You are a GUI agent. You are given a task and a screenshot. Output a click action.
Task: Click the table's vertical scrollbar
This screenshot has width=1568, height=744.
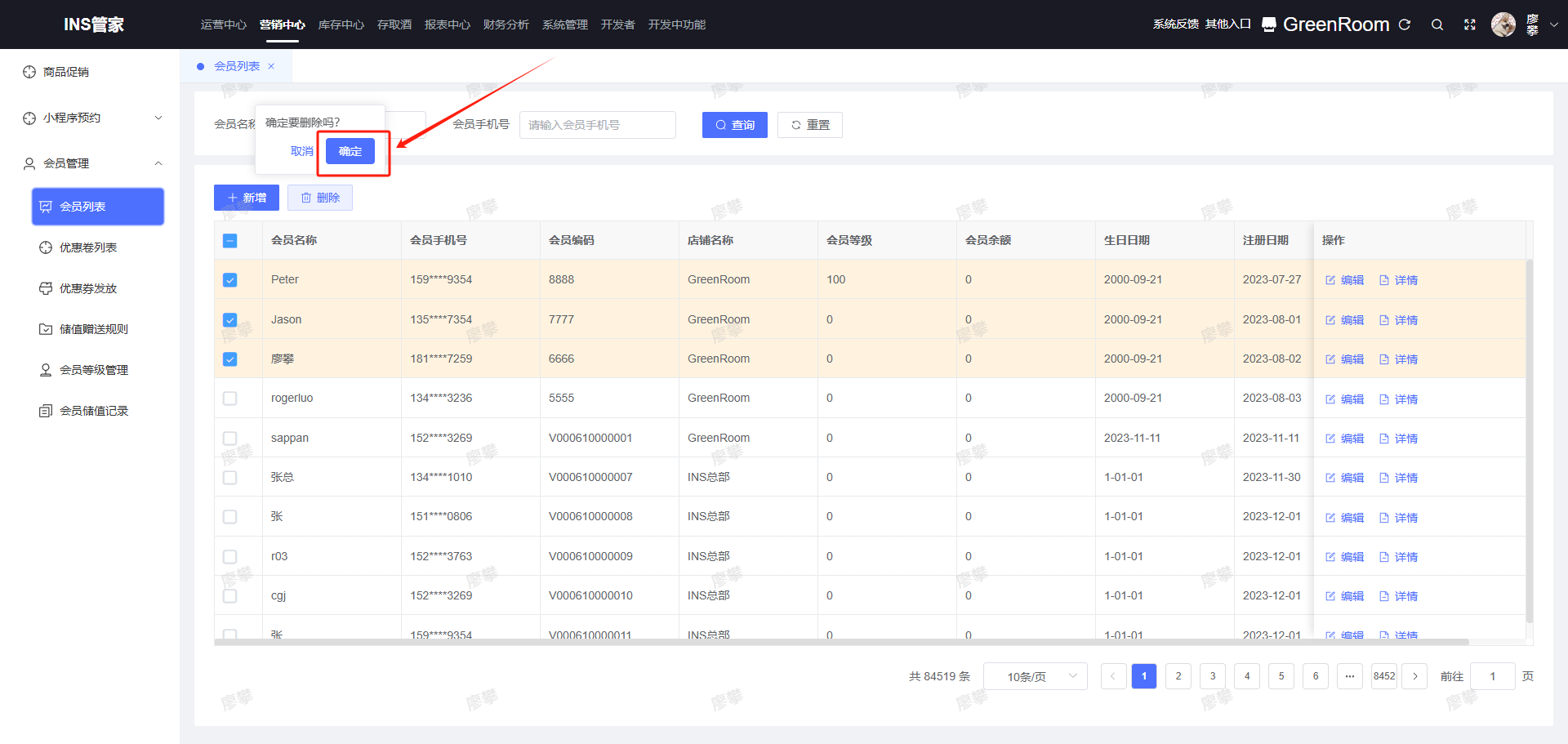(1530, 441)
